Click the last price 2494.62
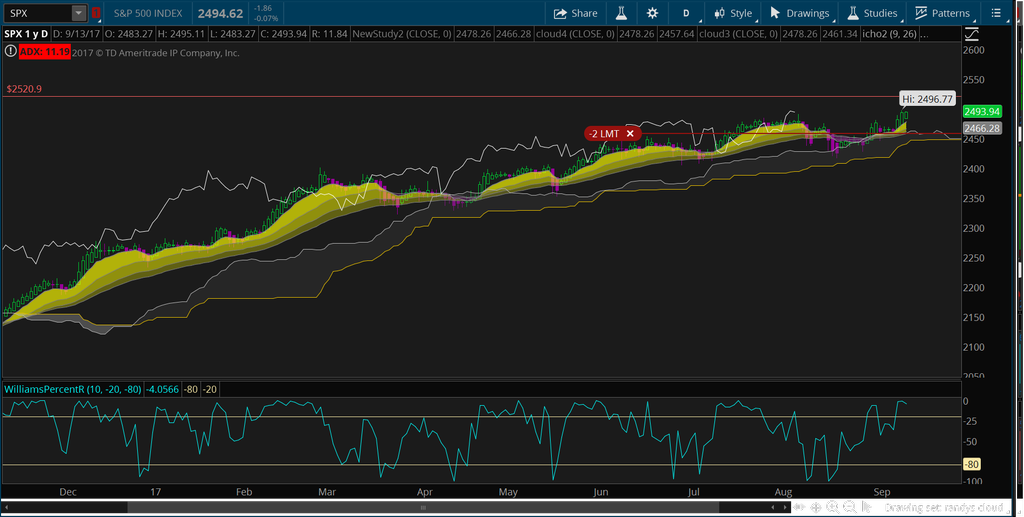Viewport: 1024px width, 517px height. click(x=220, y=13)
